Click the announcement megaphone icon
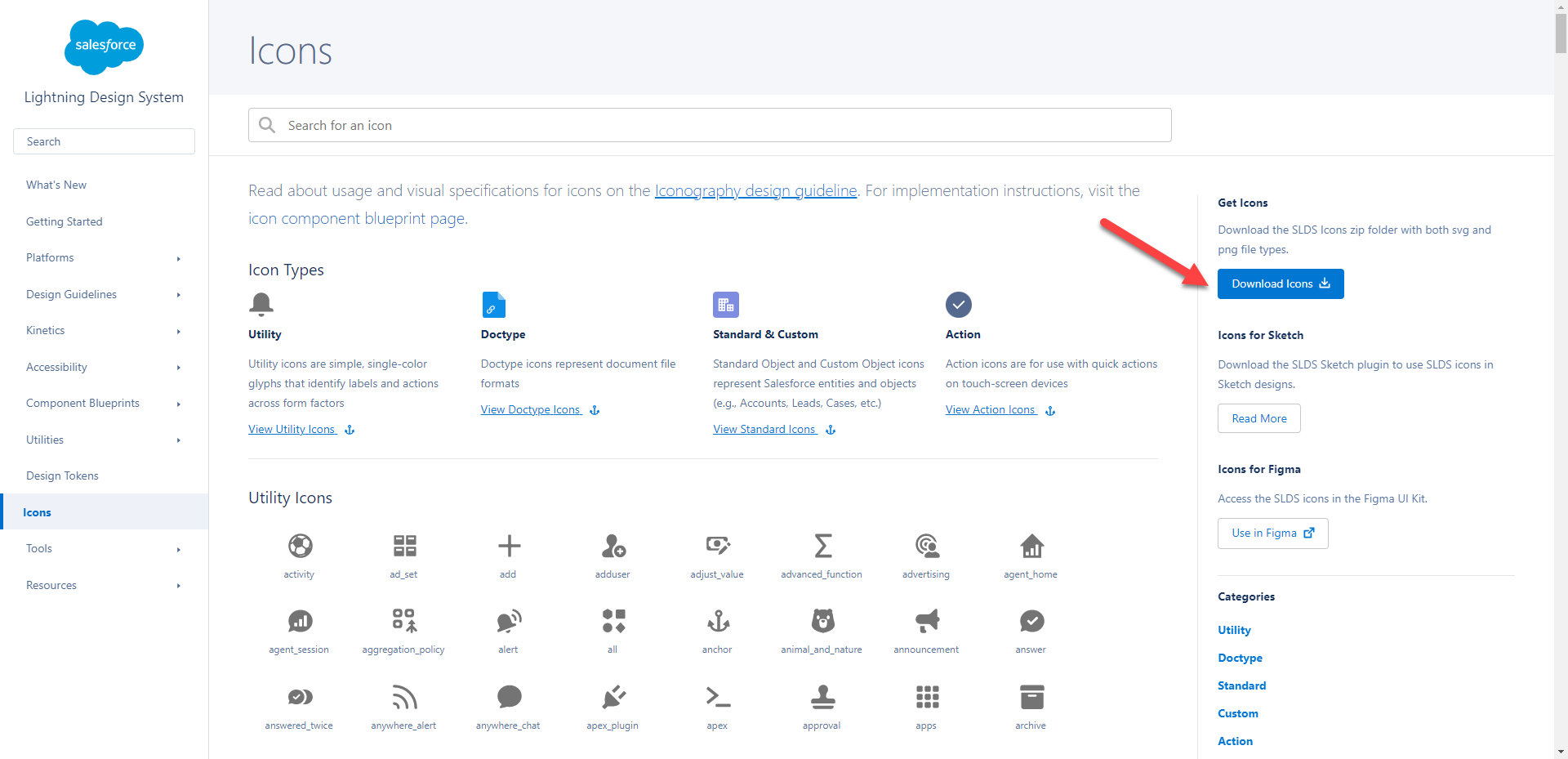This screenshot has width=1568, height=759. click(926, 622)
